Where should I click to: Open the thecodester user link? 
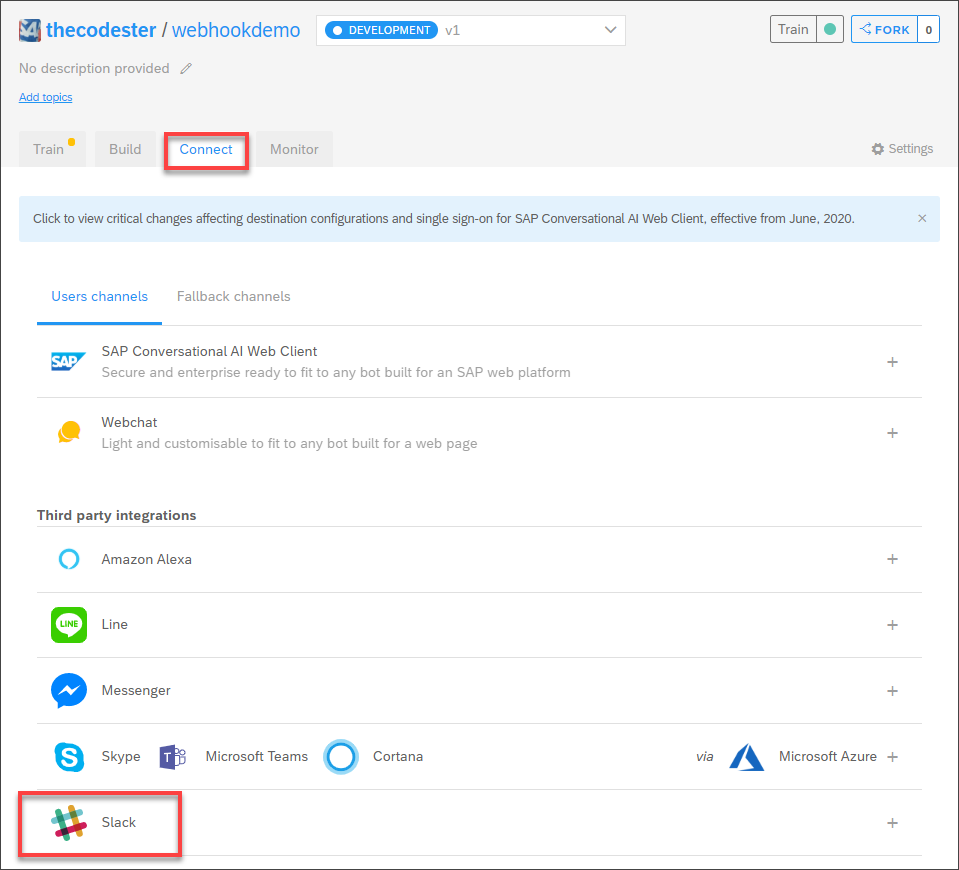pyautogui.click(x=101, y=30)
